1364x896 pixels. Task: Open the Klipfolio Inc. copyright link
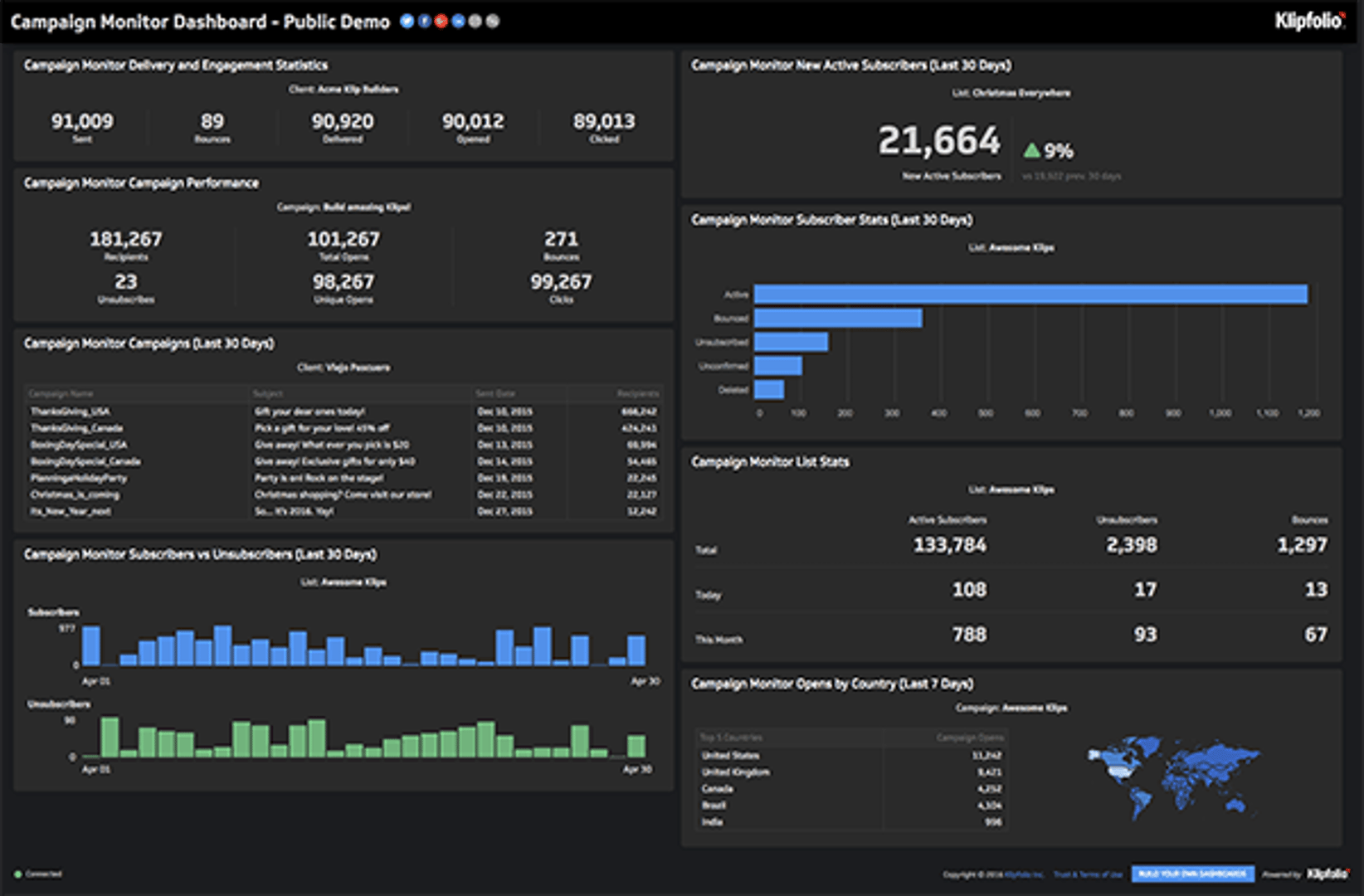click(x=1025, y=874)
